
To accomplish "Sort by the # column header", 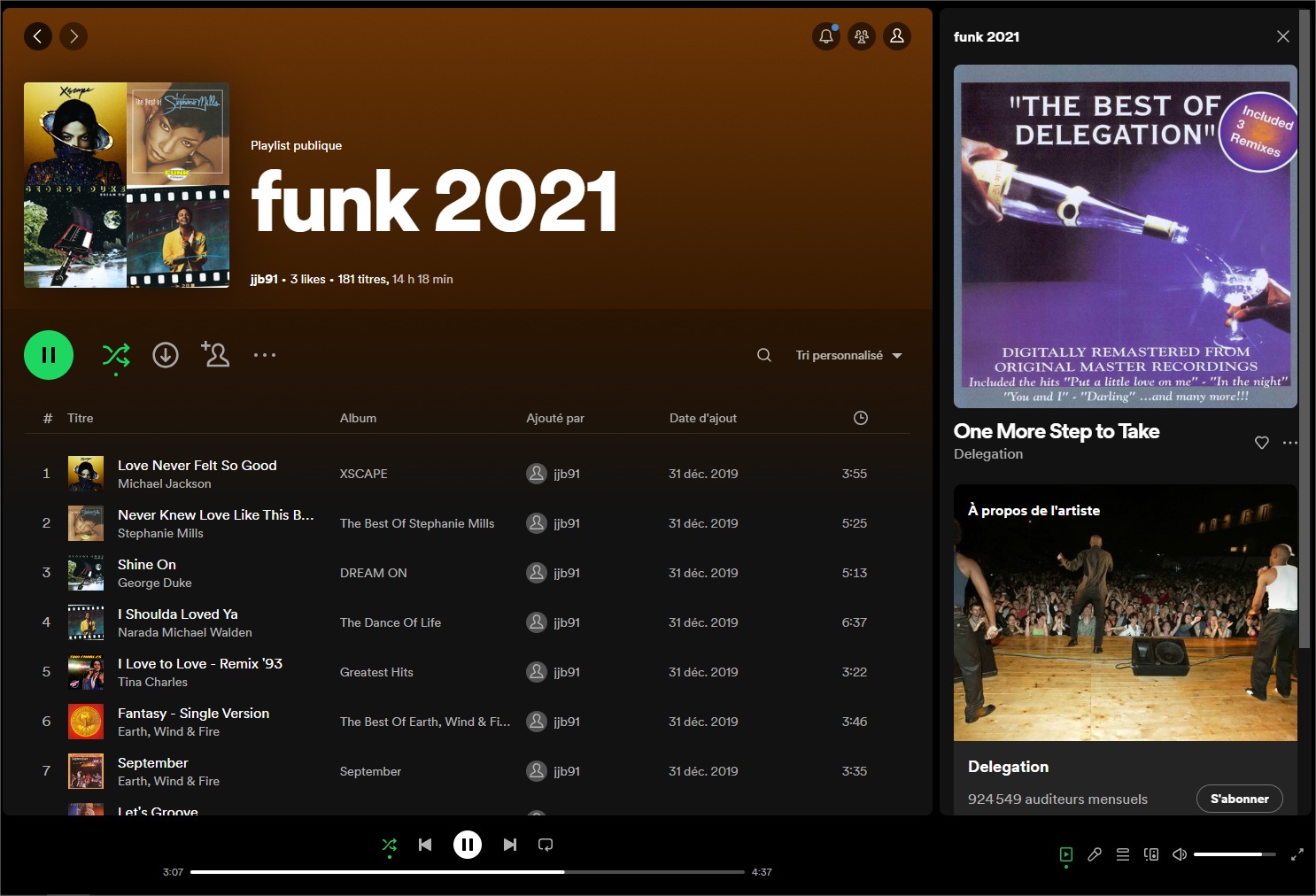I will [48, 418].
